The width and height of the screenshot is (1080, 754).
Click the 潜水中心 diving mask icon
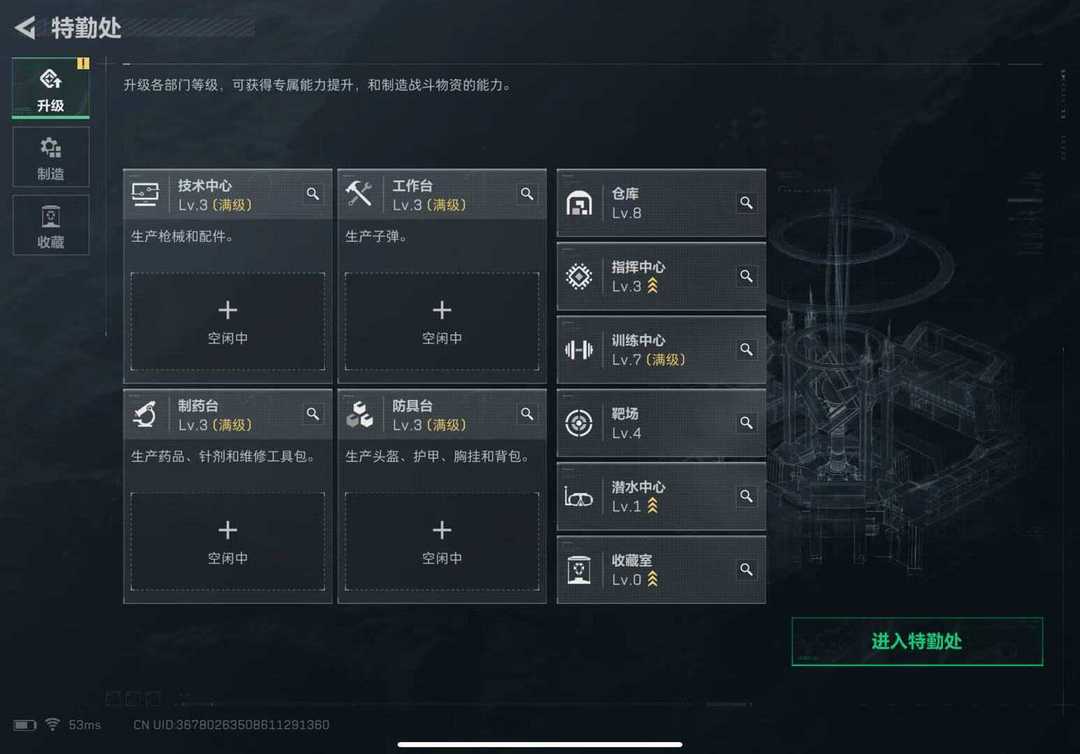tap(579, 496)
